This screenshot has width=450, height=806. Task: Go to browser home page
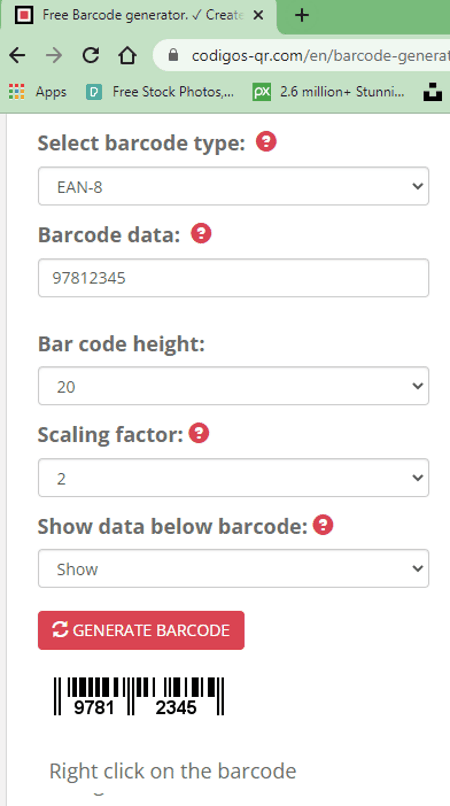click(x=127, y=55)
